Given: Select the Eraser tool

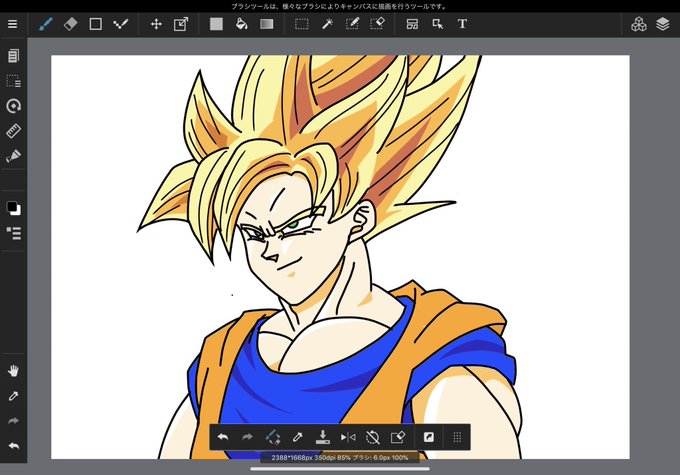Looking at the screenshot, I should [x=70, y=24].
